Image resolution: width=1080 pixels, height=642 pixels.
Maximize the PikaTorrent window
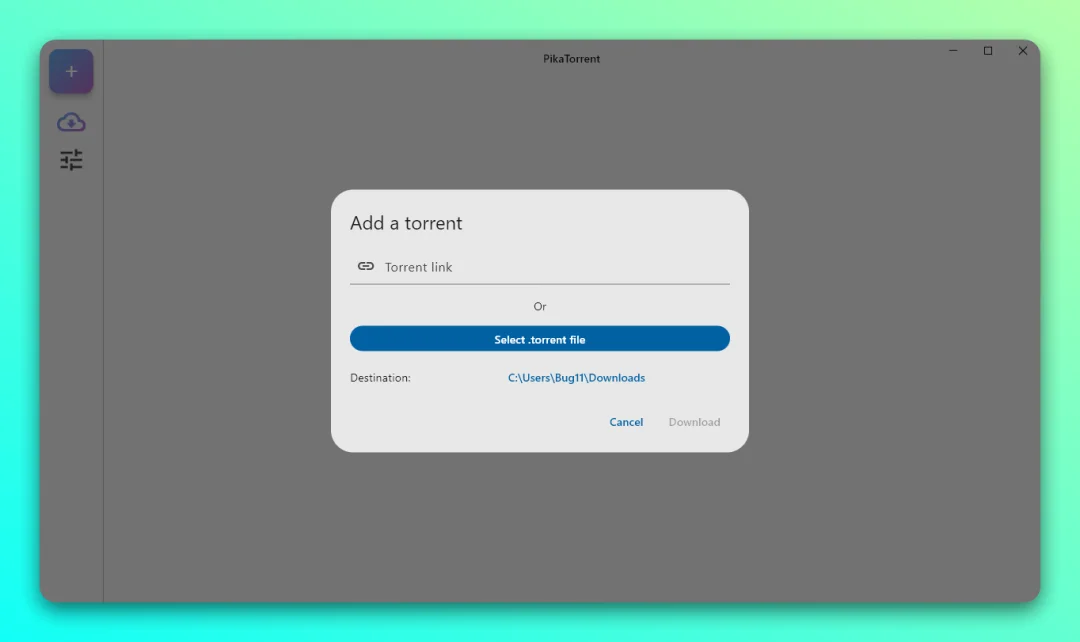[x=988, y=51]
